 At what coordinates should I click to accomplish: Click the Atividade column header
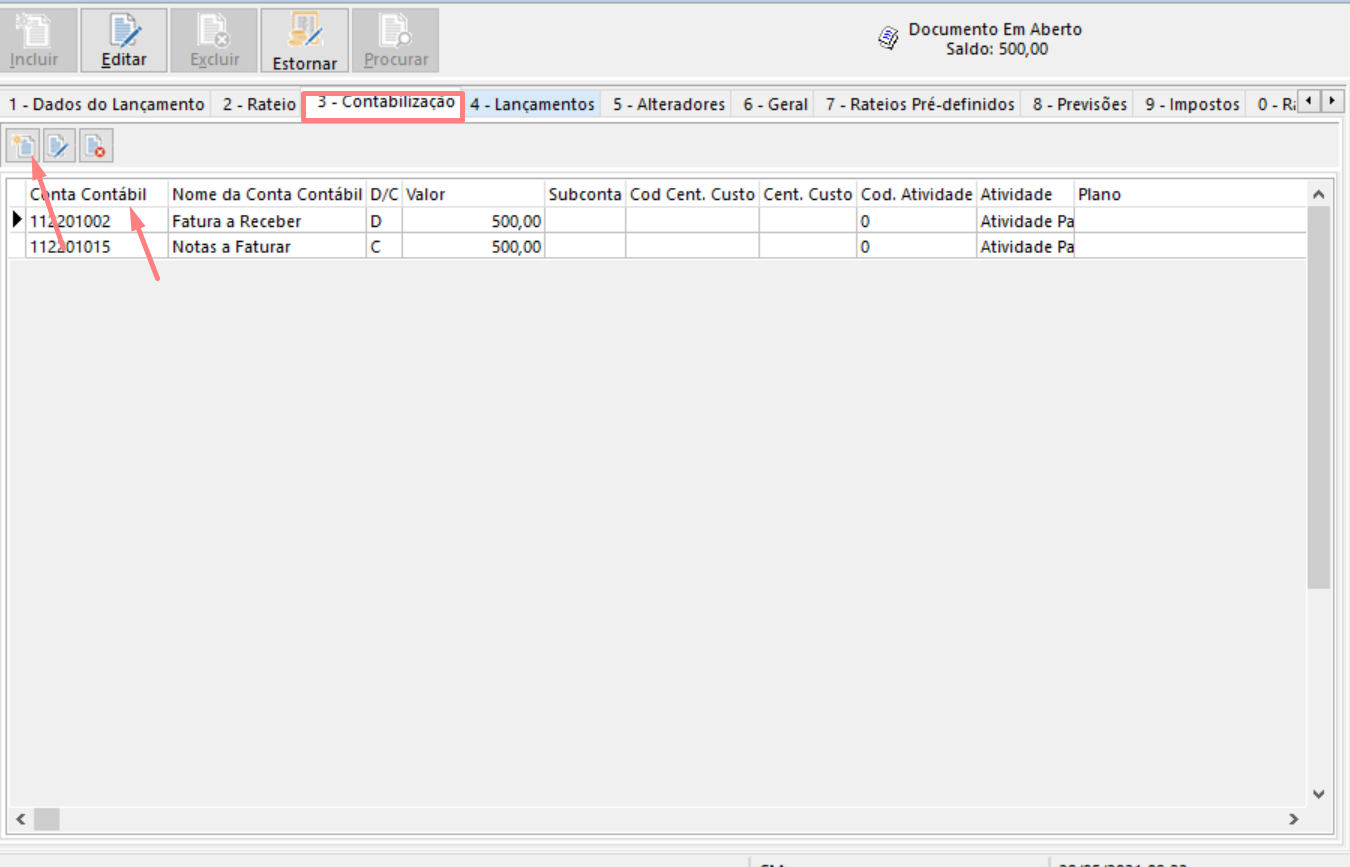[1025, 194]
